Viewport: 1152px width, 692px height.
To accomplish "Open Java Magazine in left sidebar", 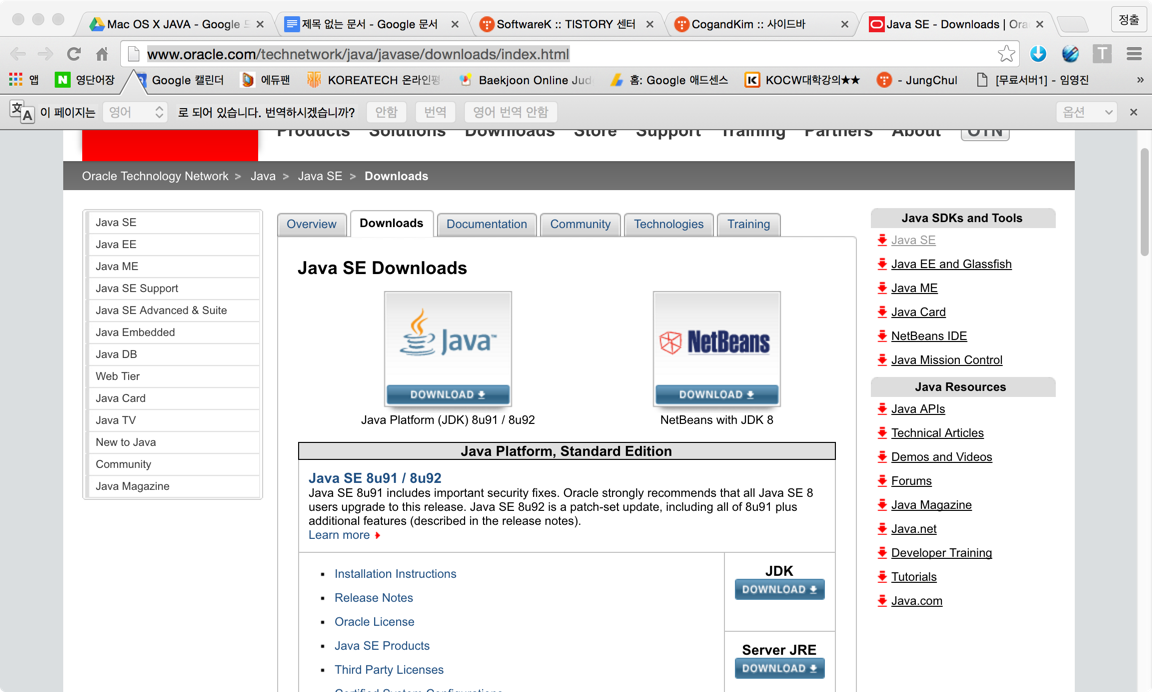I will 173,486.
